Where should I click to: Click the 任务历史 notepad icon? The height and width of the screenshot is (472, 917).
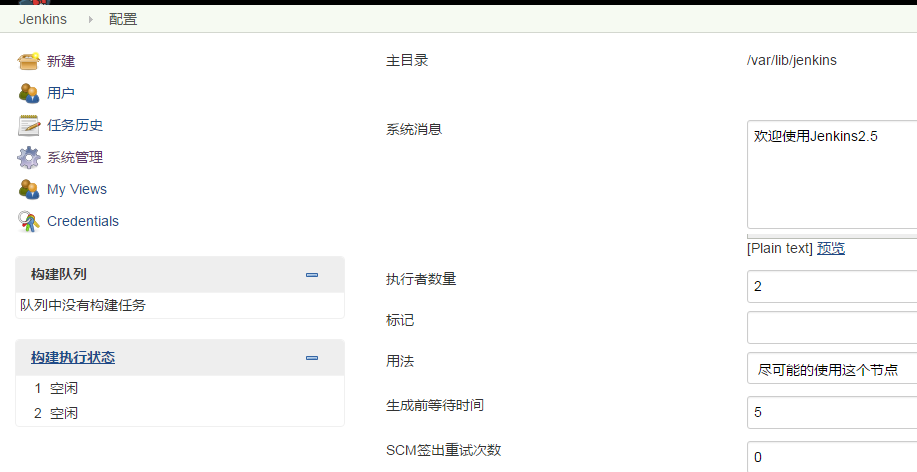[x=29, y=125]
